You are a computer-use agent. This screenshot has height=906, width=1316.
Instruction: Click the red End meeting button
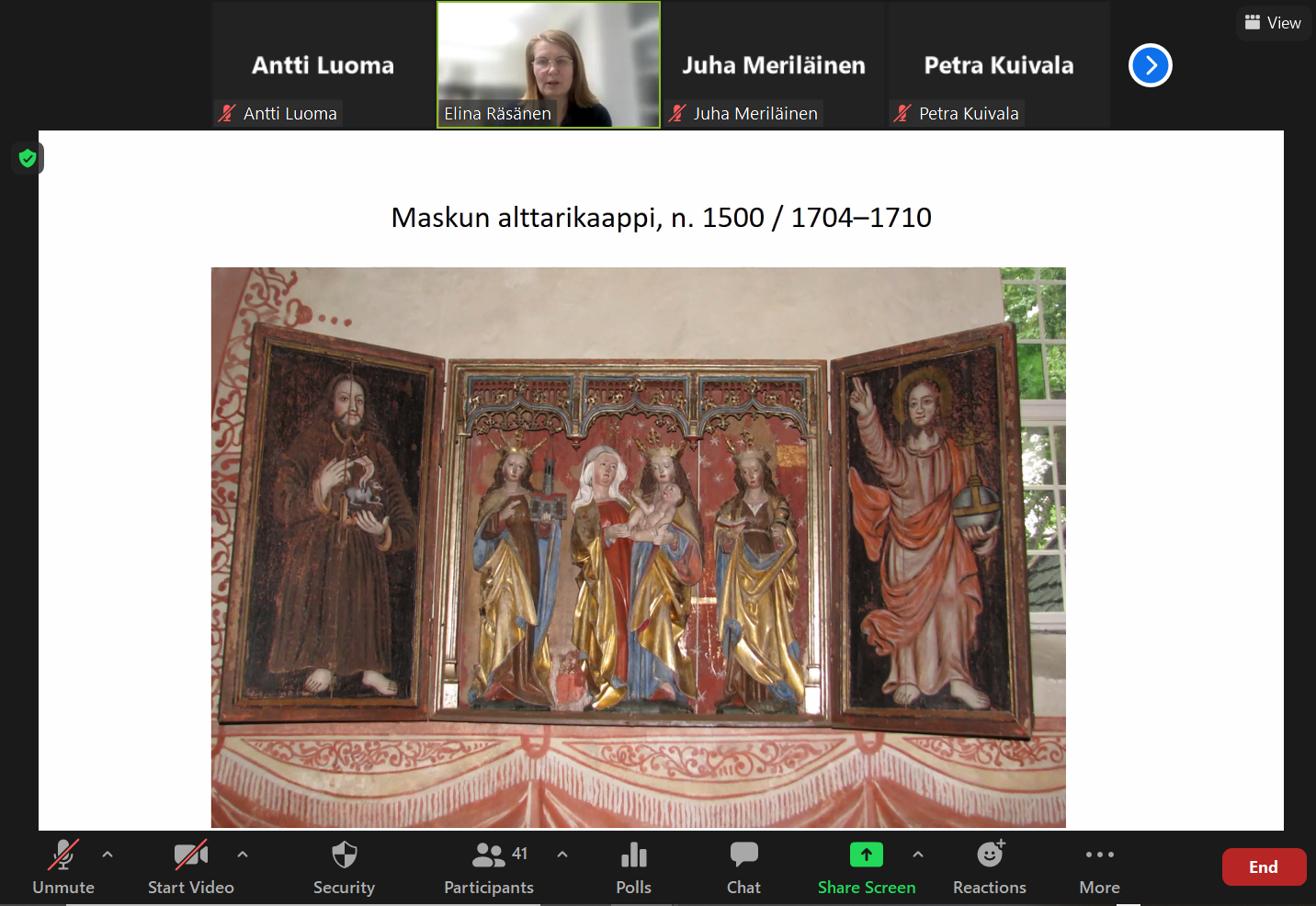[x=1264, y=866]
